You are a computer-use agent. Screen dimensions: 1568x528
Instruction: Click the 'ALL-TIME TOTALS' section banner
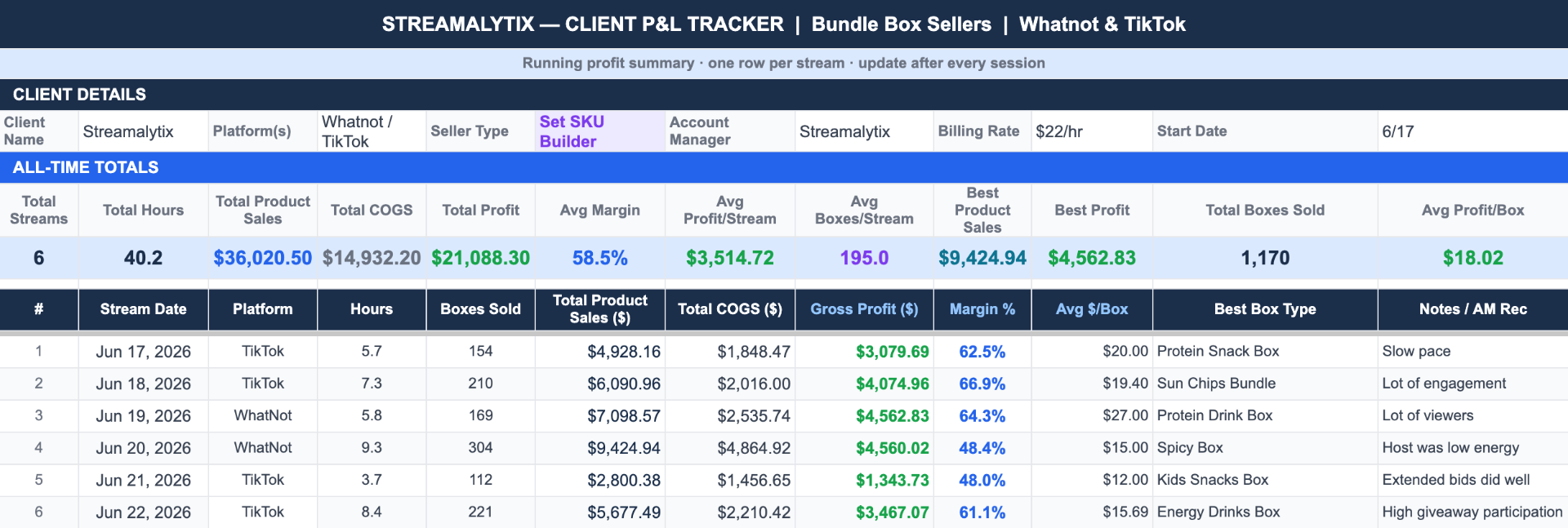(x=784, y=167)
